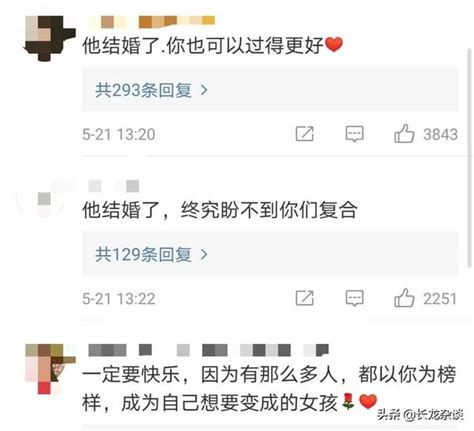Click the 3843 like count
This screenshot has width=474, height=431.
pos(440,134)
